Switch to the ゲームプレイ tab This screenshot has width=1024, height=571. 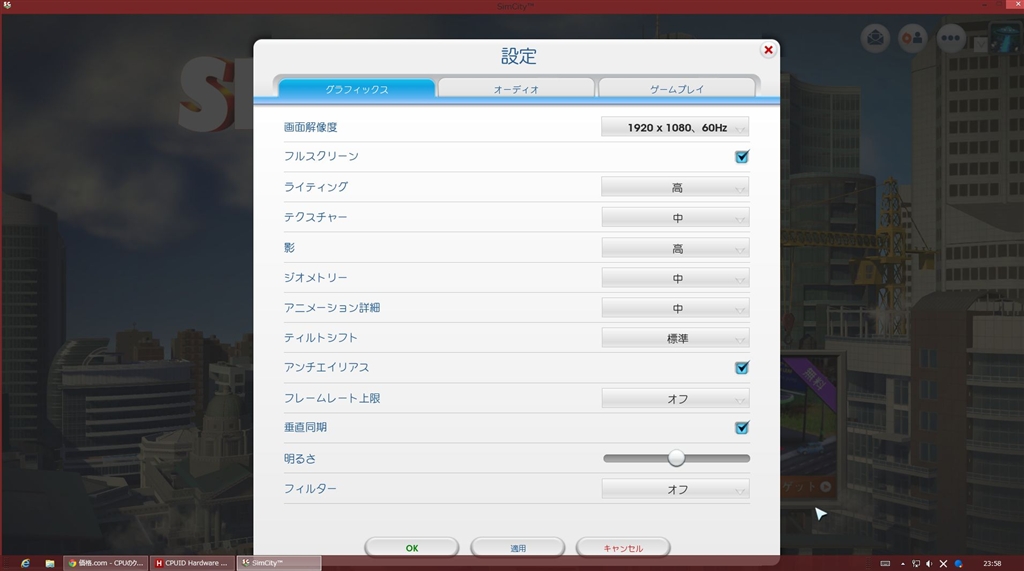677,89
